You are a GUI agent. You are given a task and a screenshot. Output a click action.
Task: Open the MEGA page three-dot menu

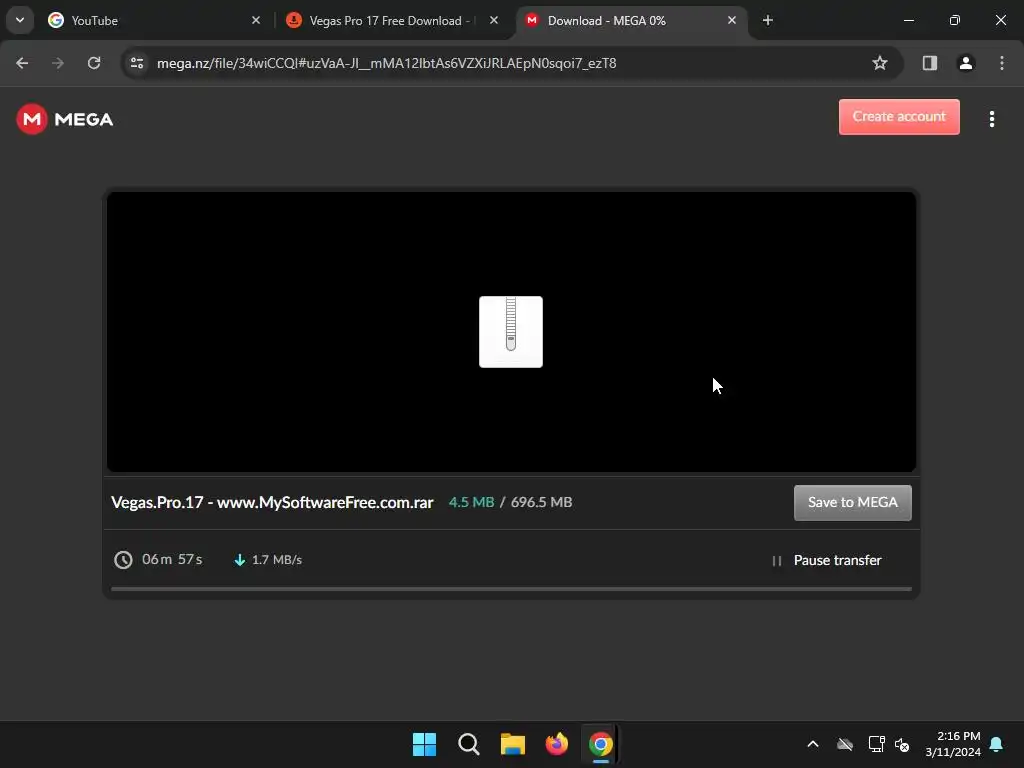pos(991,119)
